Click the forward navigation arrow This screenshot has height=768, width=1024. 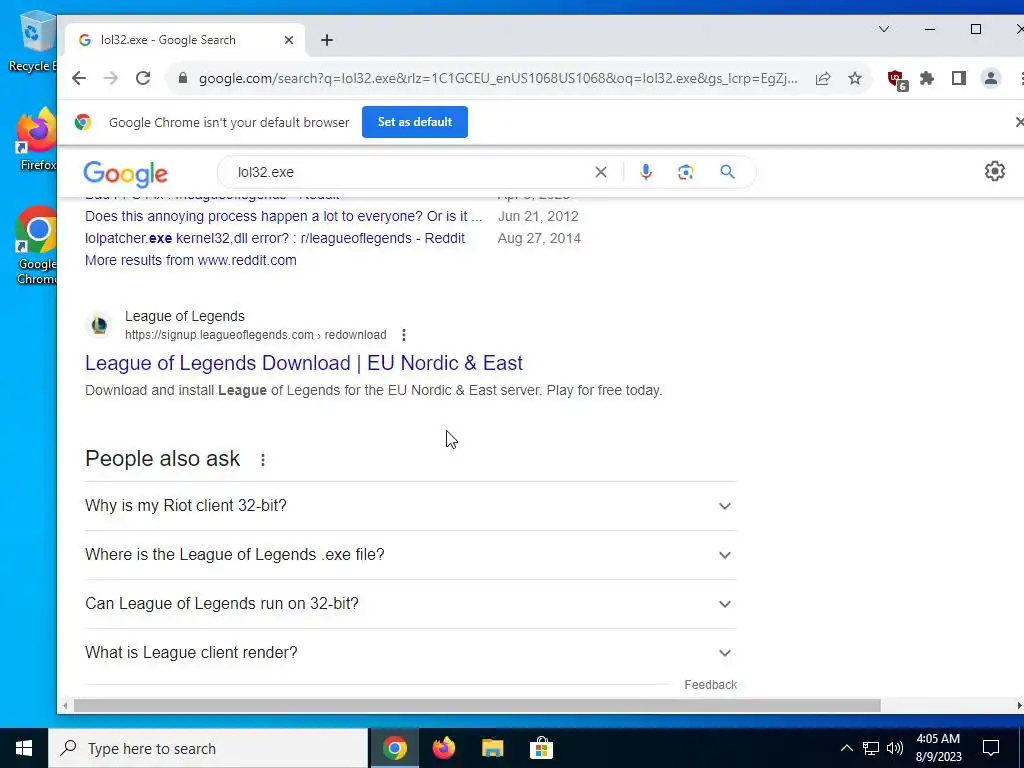click(x=111, y=78)
